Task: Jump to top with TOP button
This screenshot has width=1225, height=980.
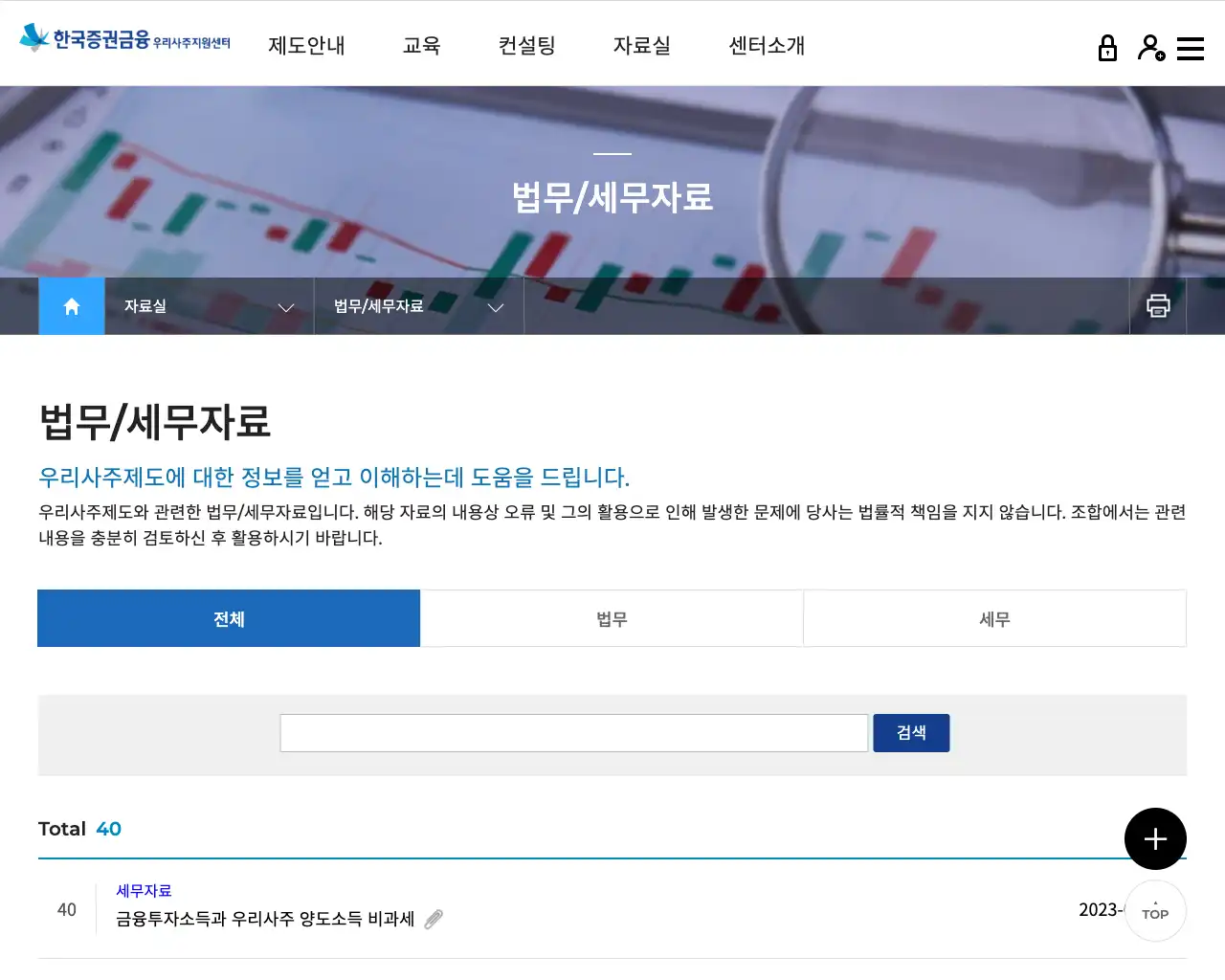Action: pyautogui.click(x=1155, y=911)
